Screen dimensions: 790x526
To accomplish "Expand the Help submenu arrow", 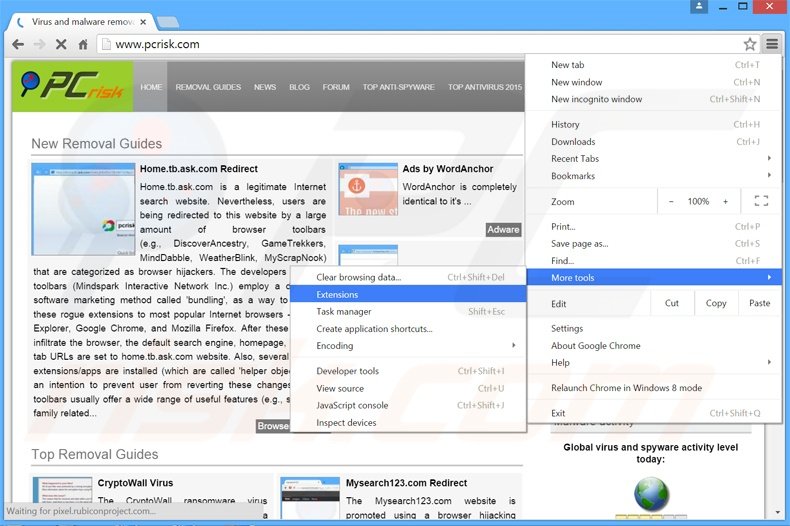I will [769, 362].
